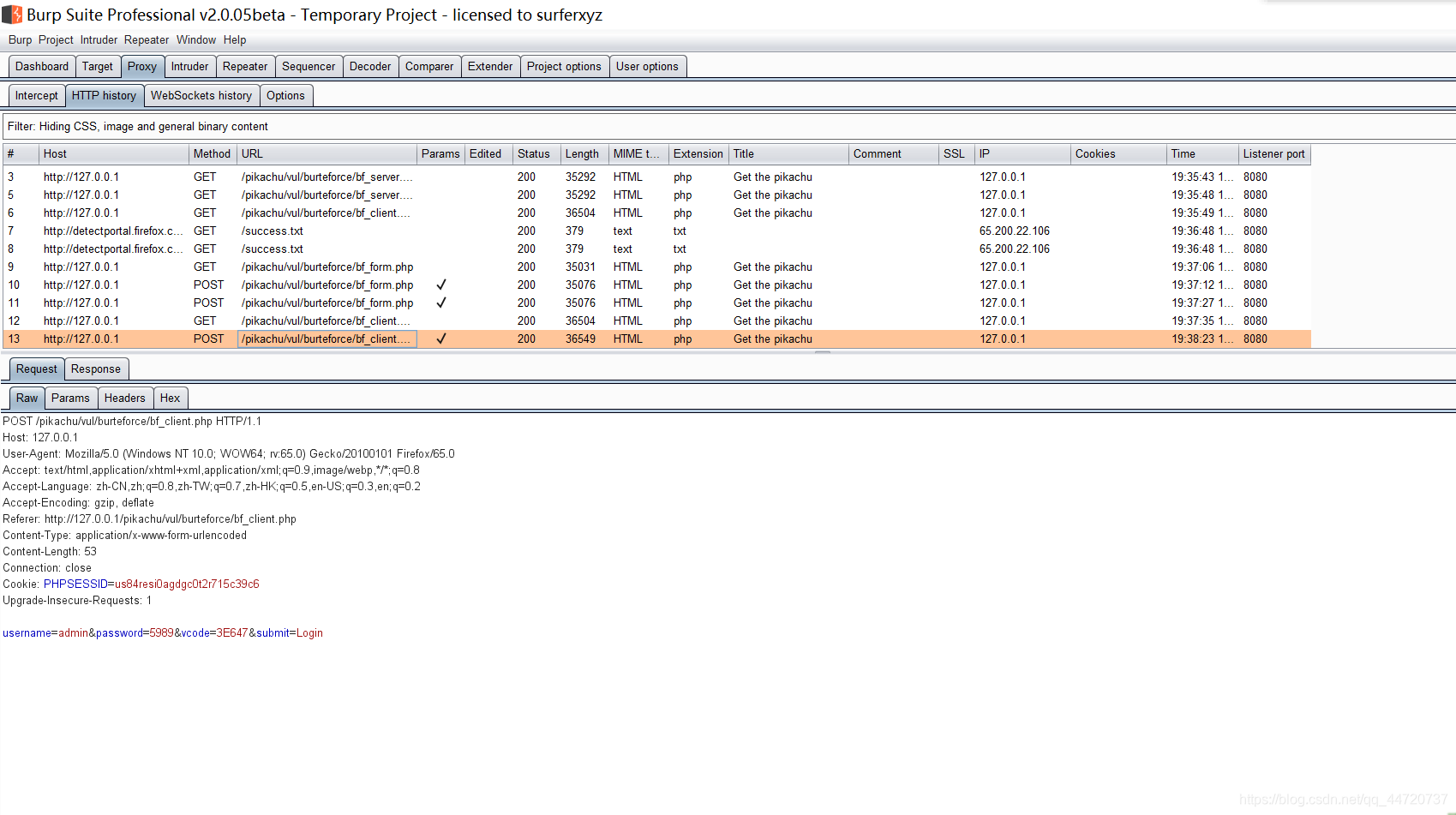Screen dimensions: 1456x815
Task: Sort history by the Params column header
Action: point(440,153)
